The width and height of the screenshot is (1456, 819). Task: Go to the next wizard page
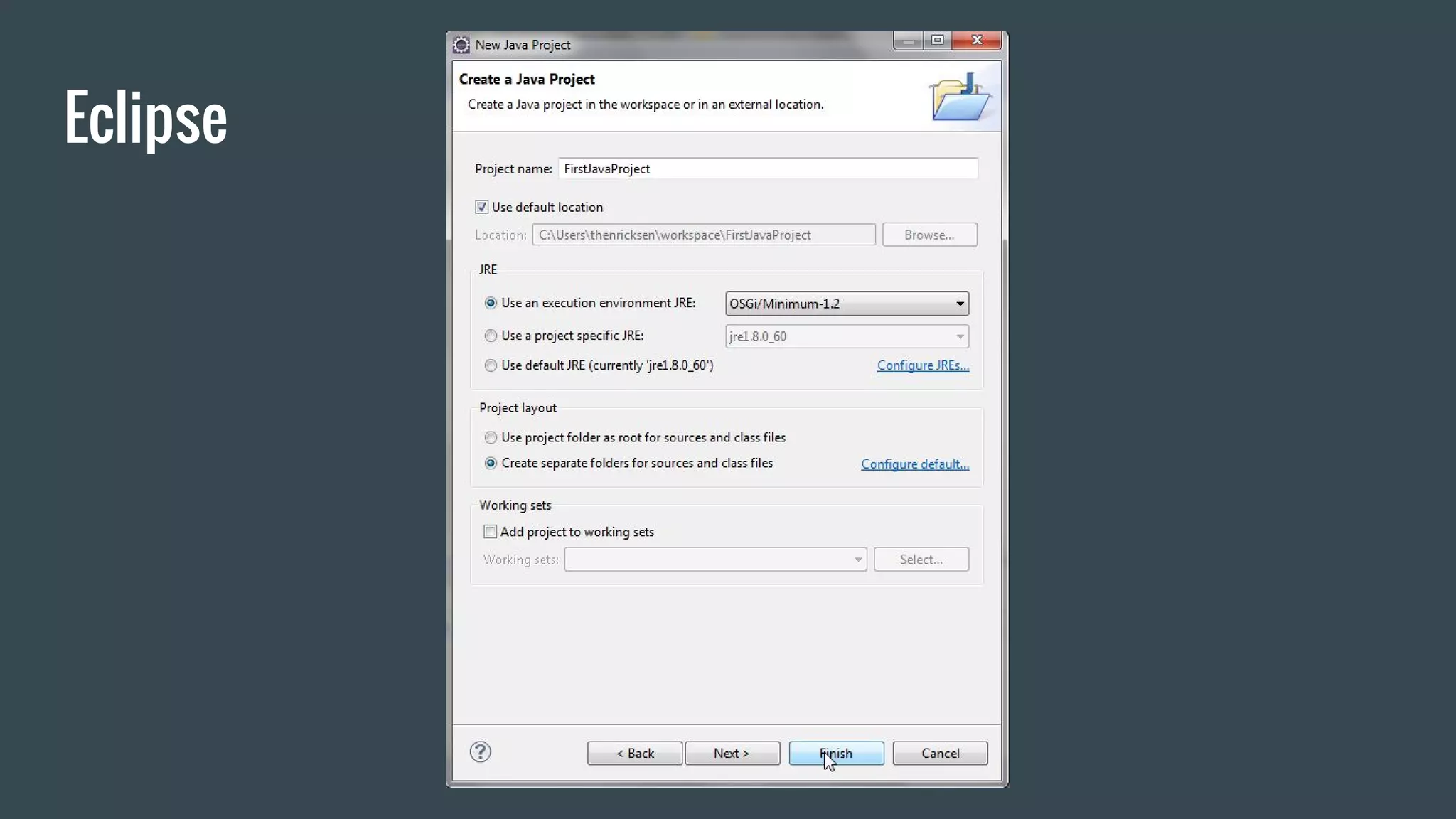pos(732,754)
